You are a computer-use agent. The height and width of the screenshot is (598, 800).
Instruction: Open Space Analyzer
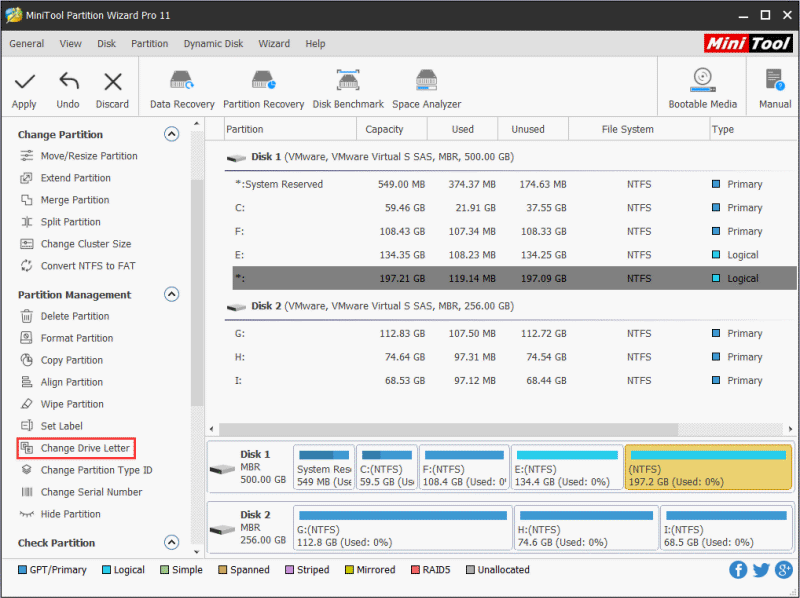tap(427, 90)
